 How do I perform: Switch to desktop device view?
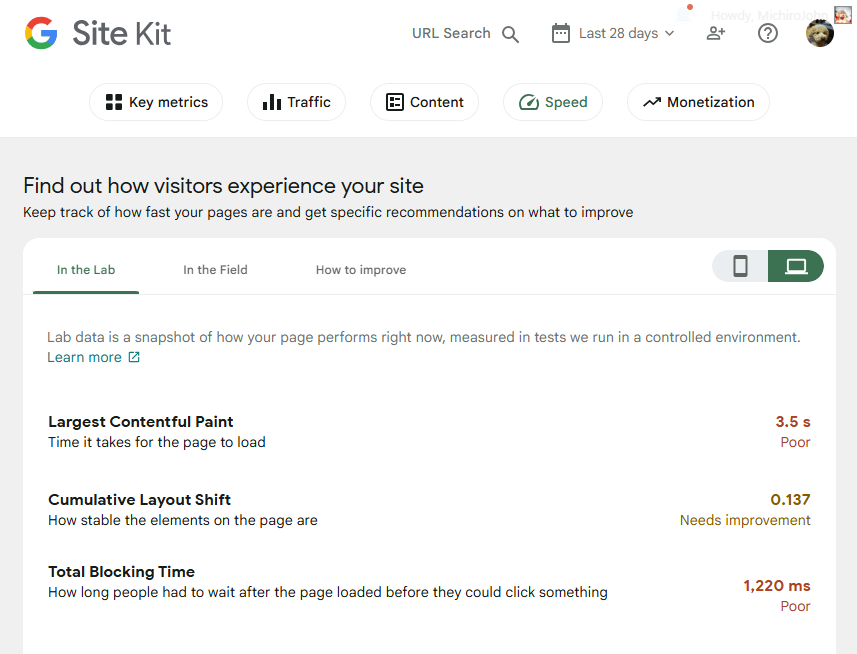pos(796,266)
